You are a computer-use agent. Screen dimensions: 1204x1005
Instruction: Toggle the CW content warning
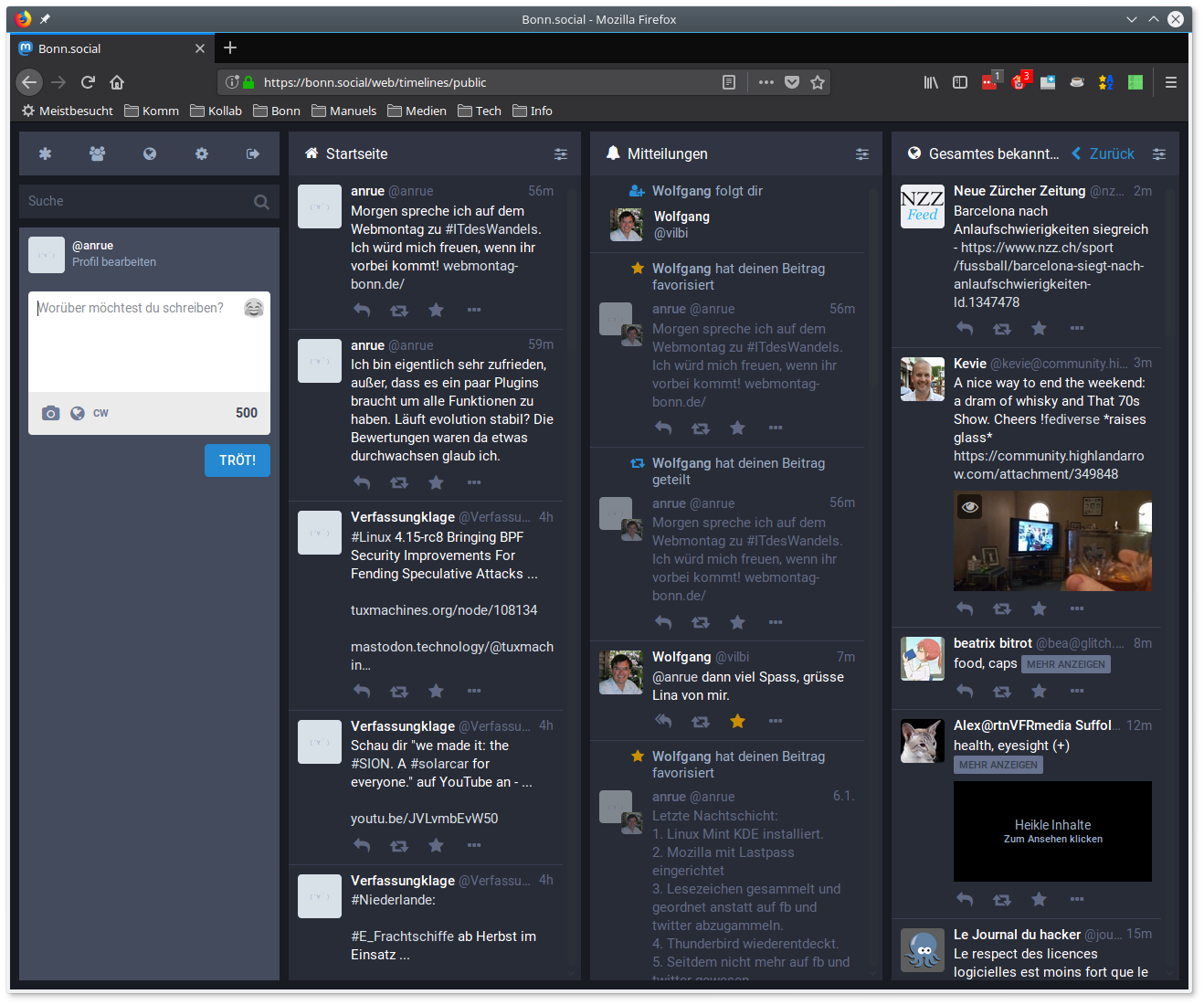(x=100, y=413)
